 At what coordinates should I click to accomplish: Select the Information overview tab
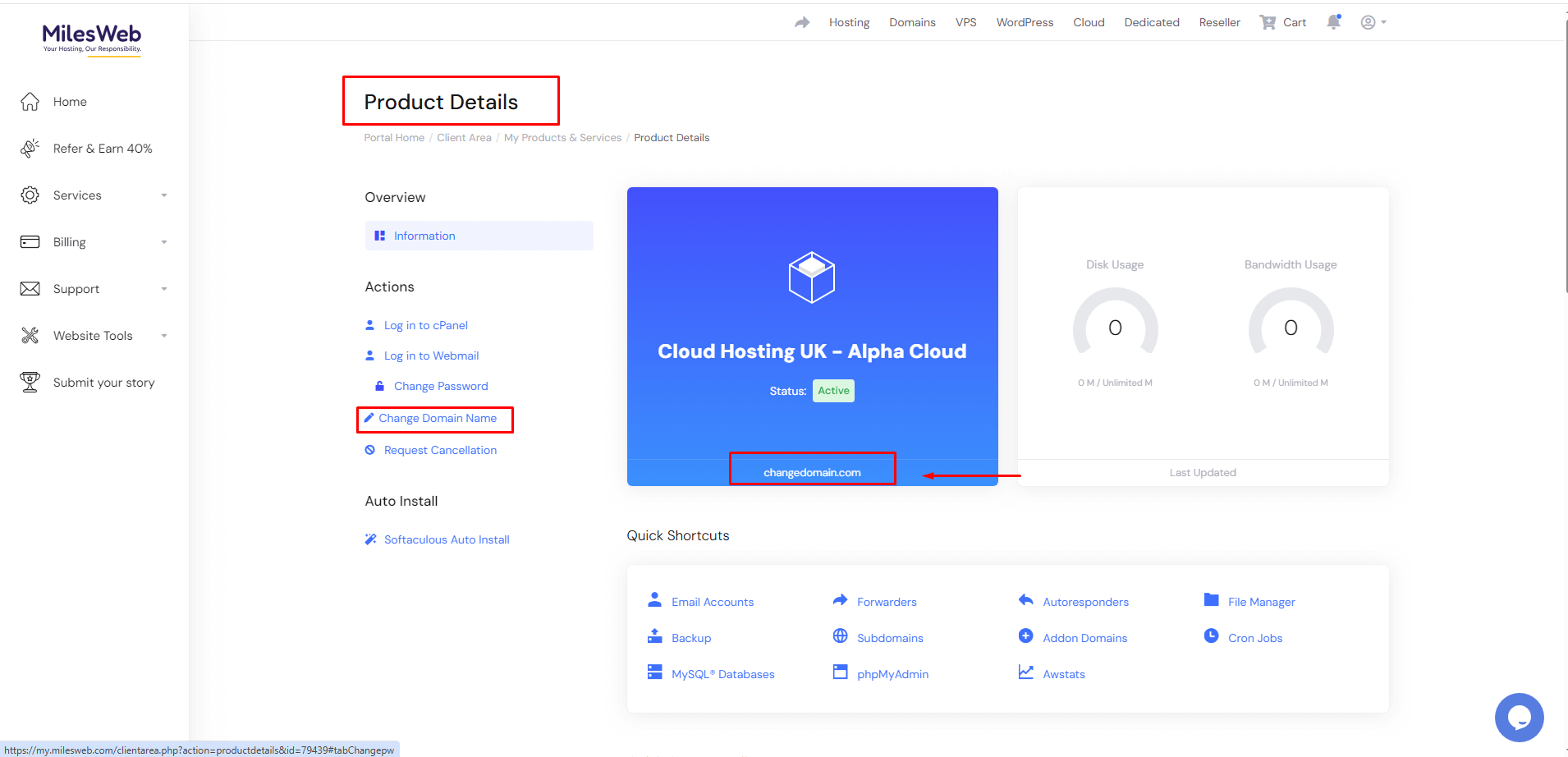479,236
